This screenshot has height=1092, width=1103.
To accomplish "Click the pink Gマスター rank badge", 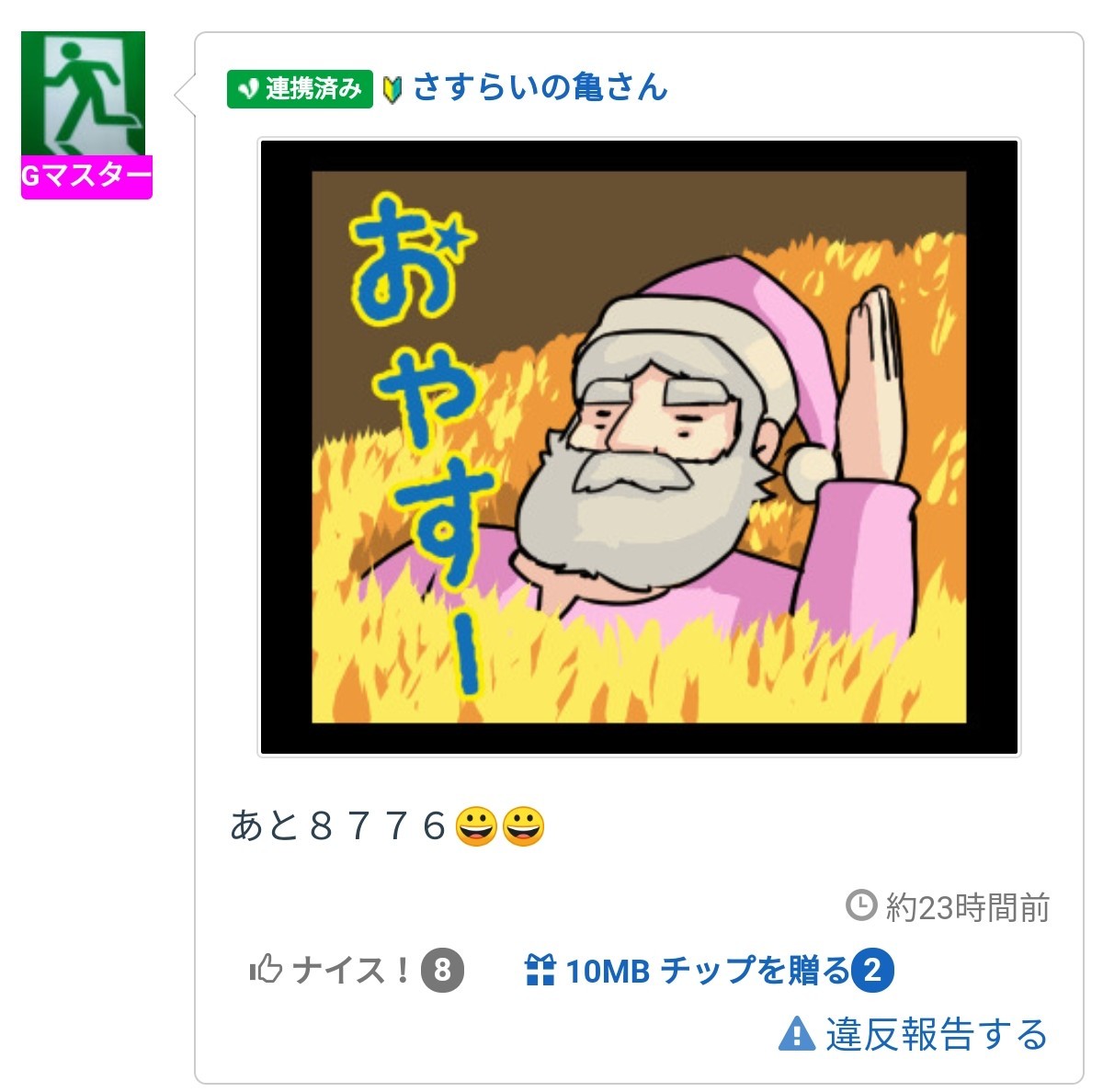I will coord(86,176).
